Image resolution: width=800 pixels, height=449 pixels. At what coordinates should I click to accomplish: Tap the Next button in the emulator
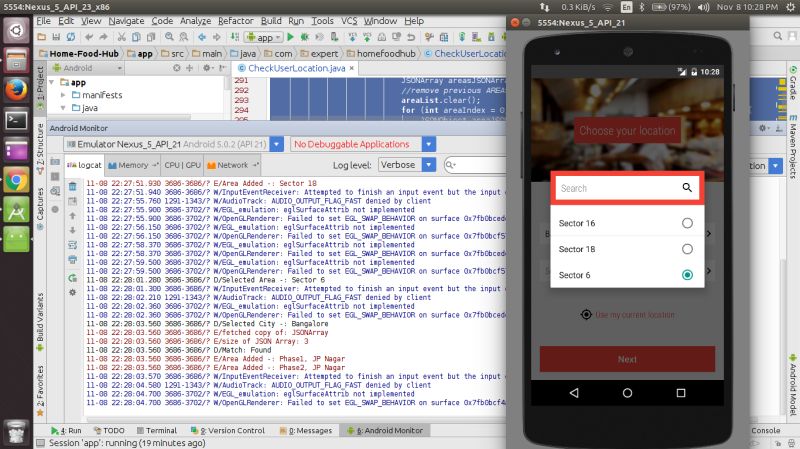(x=628, y=359)
